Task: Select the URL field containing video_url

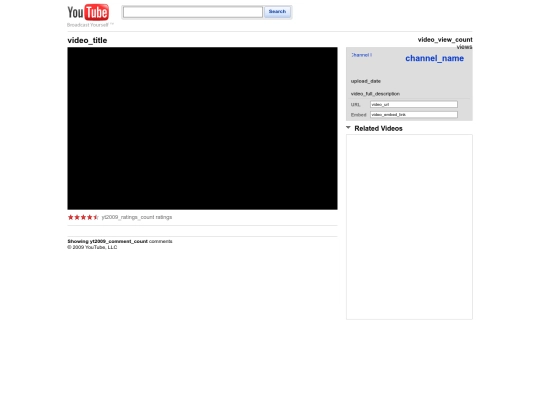Action: click(x=414, y=104)
